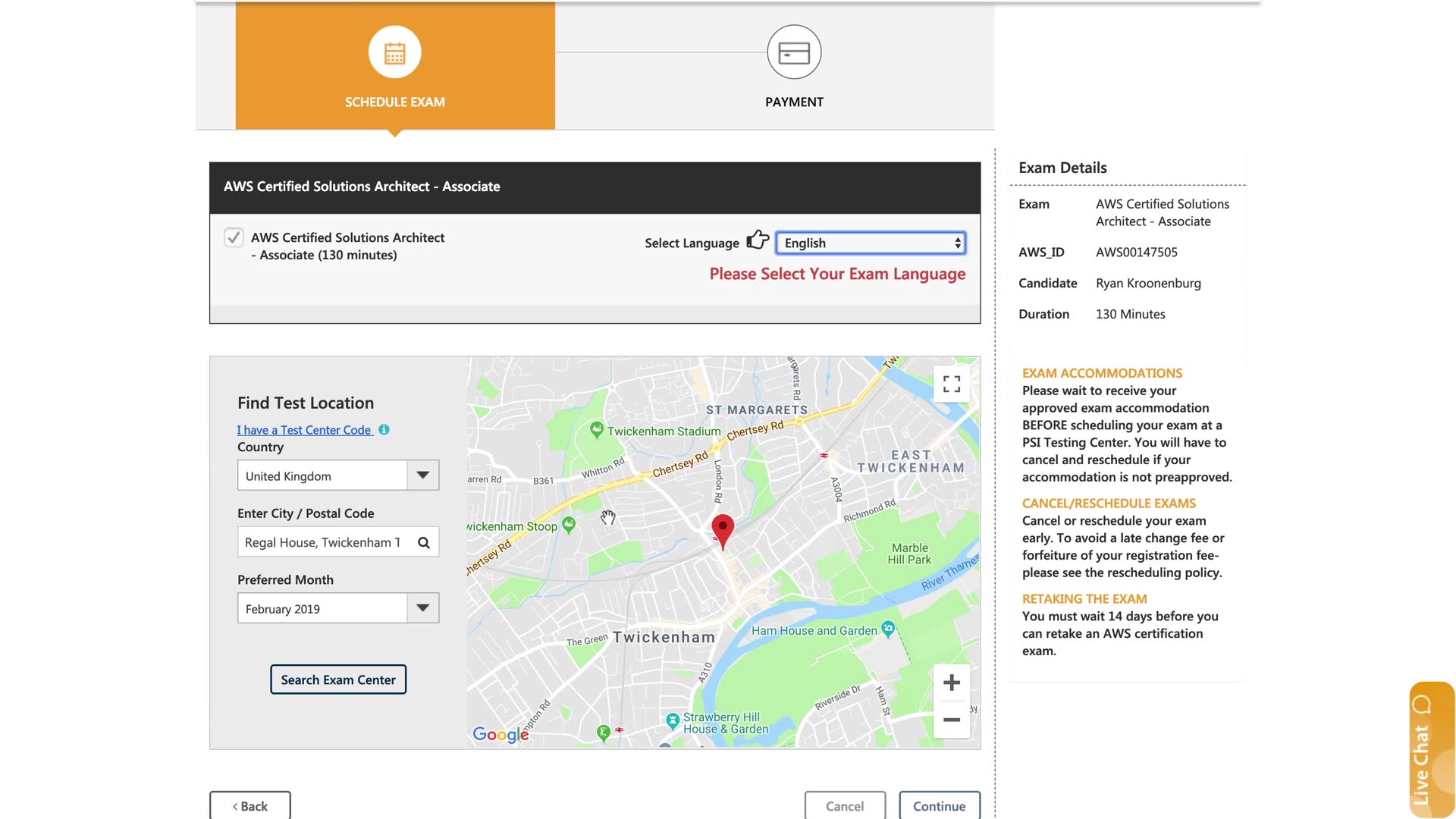Zoom in on the map
Screen dimensions: 1456x819
[x=952, y=682]
